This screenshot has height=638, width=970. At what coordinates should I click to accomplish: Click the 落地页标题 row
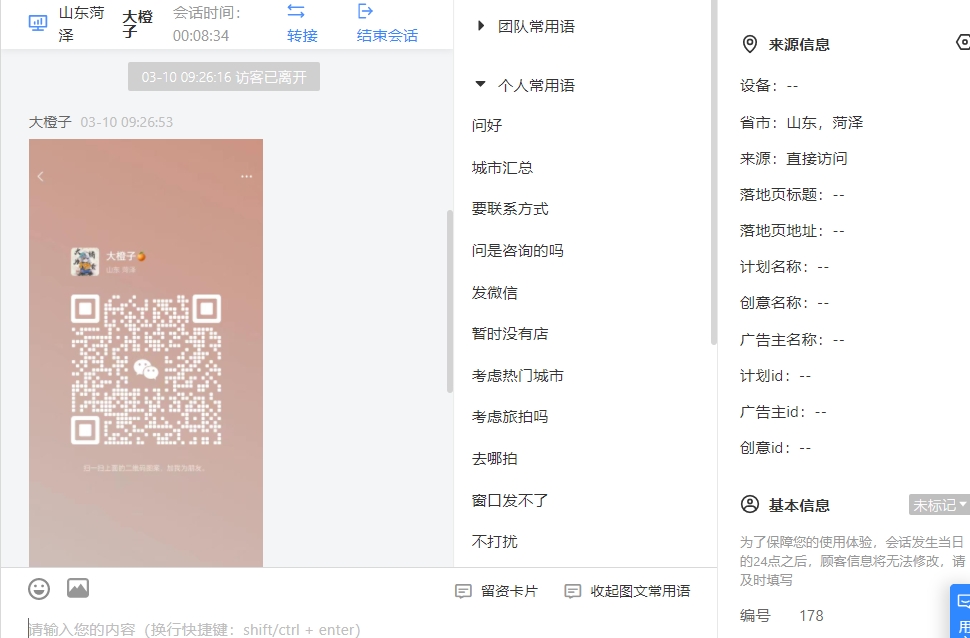click(792, 195)
